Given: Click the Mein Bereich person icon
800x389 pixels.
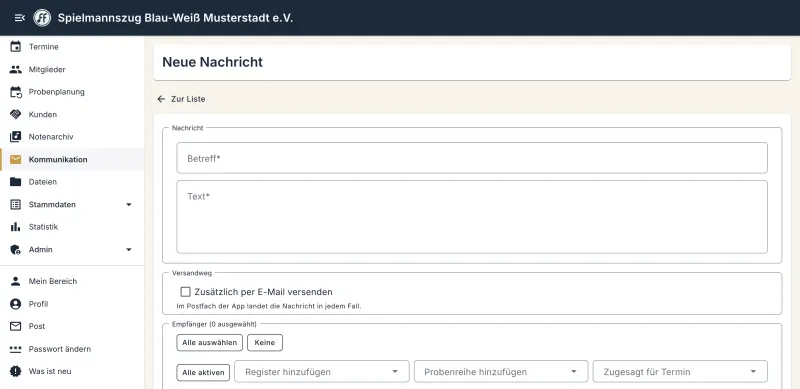Looking at the screenshot, I should click(x=16, y=281).
